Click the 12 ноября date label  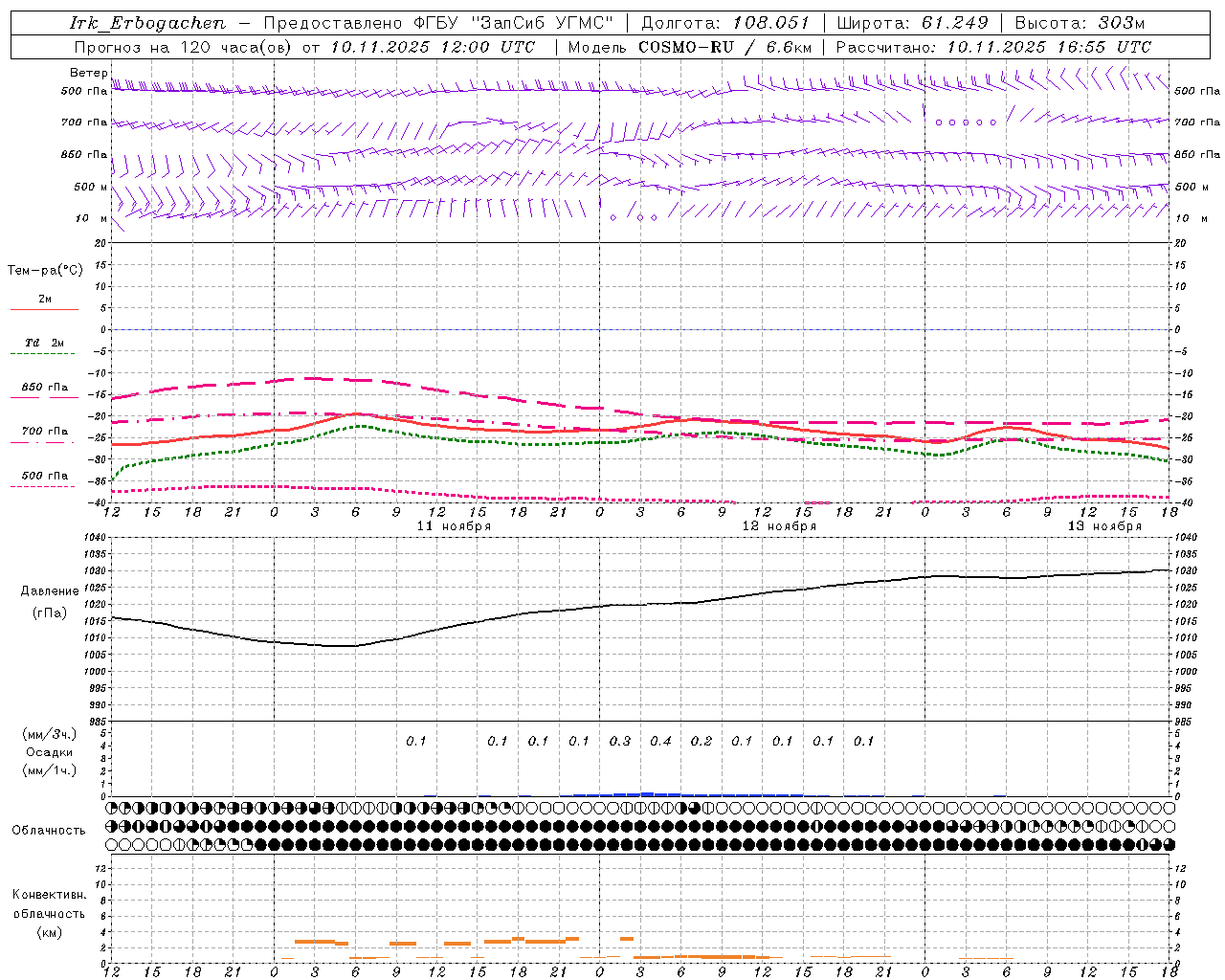(x=779, y=526)
